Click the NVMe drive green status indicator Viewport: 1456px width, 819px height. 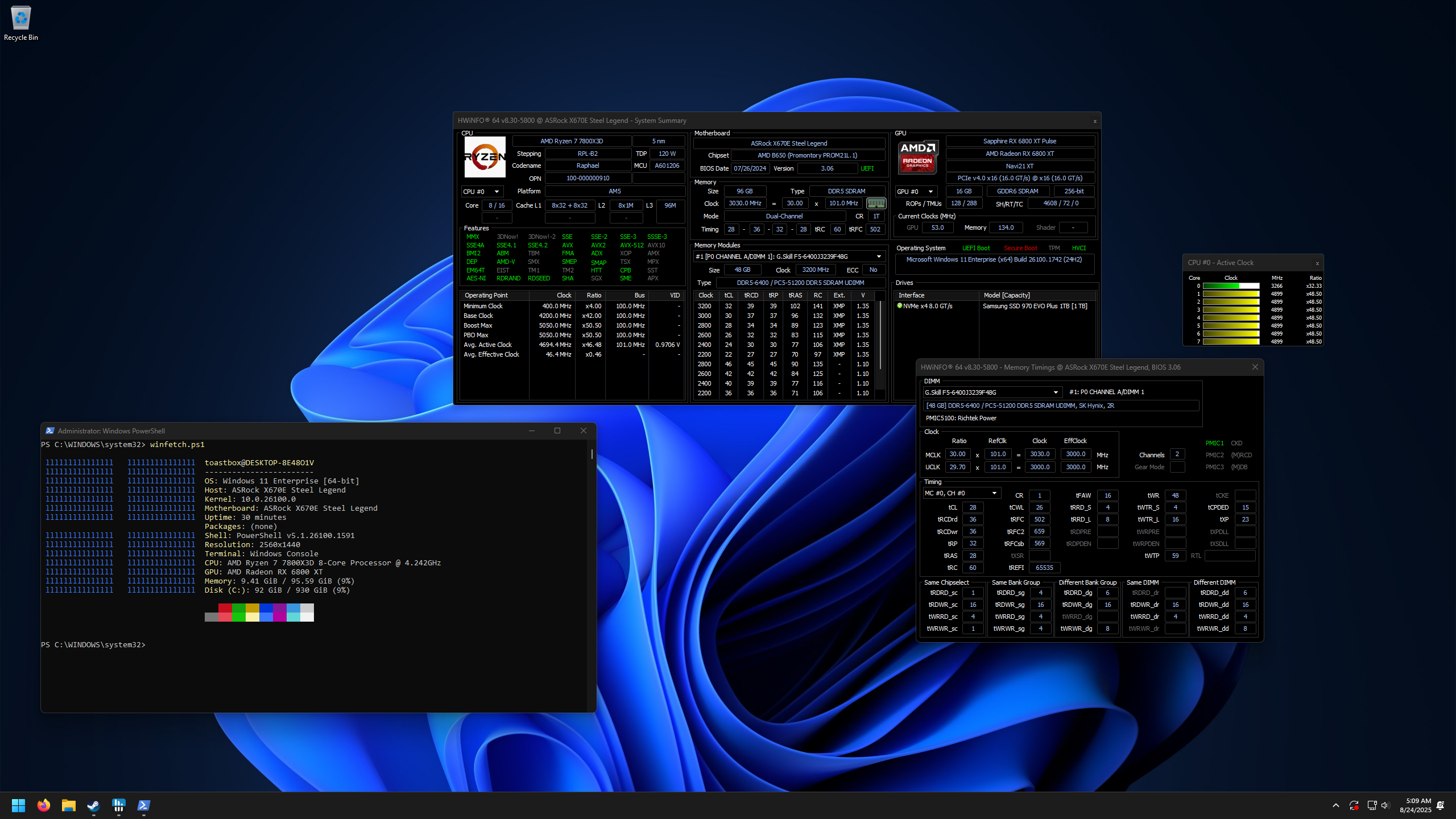[x=899, y=306]
